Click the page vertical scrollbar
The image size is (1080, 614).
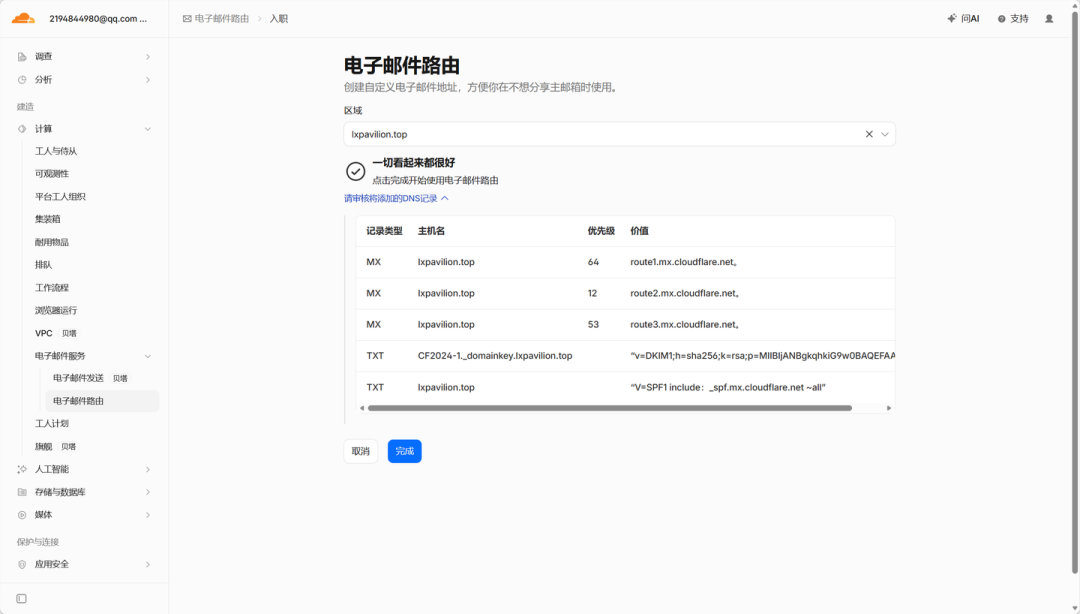pos(1074,293)
